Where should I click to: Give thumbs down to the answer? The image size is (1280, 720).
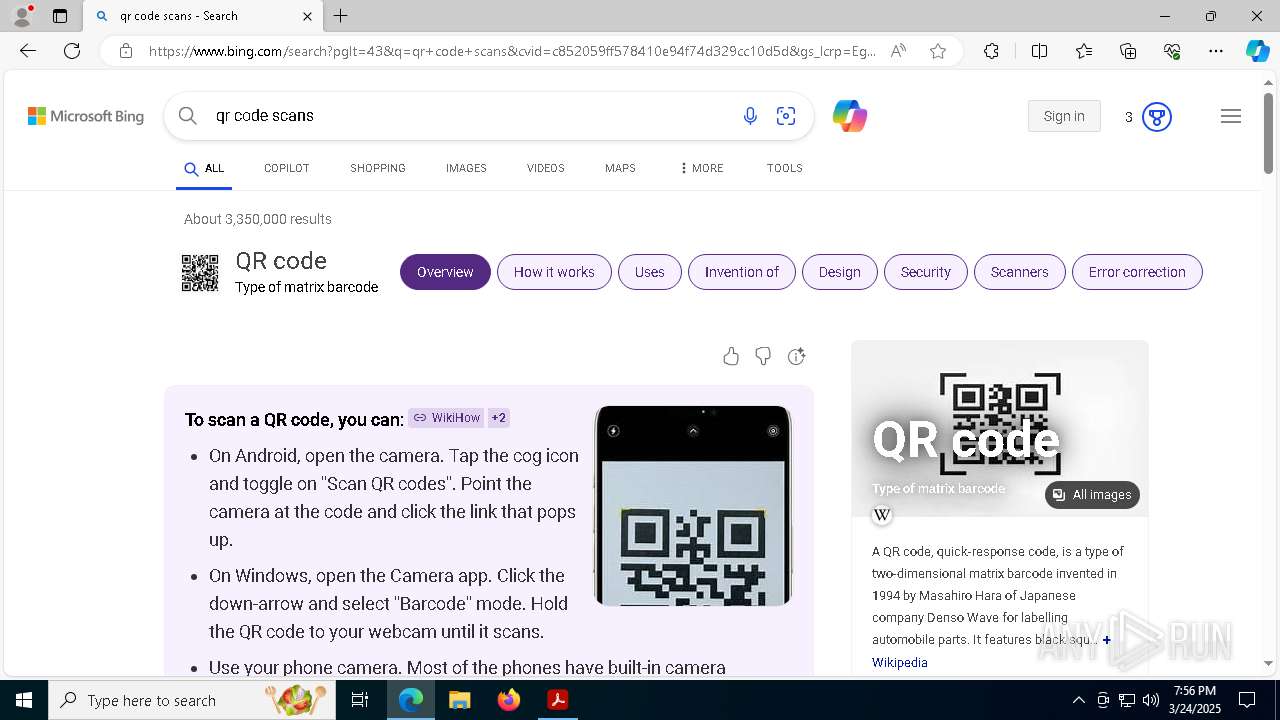tap(763, 356)
